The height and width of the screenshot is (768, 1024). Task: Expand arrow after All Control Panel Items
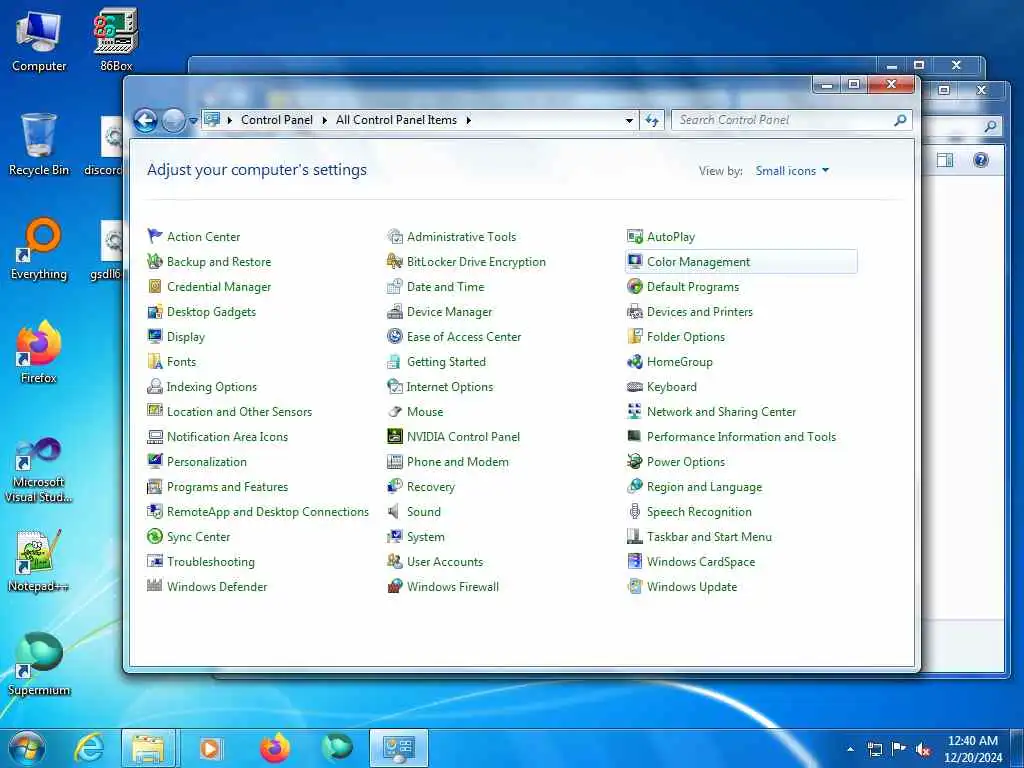pyautogui.click(x=468, y=120)
